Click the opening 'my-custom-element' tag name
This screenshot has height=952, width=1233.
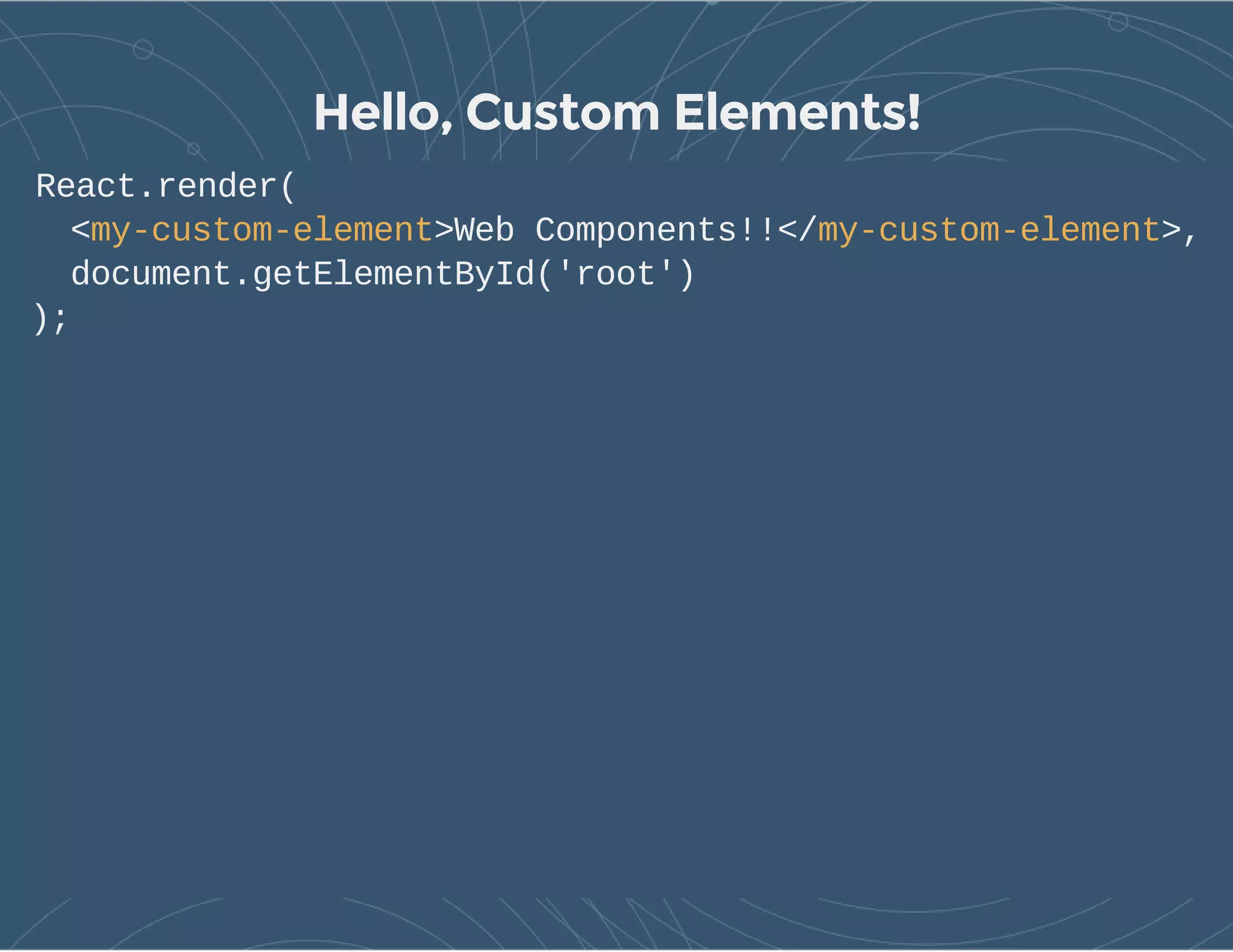[x=262, y=231]
